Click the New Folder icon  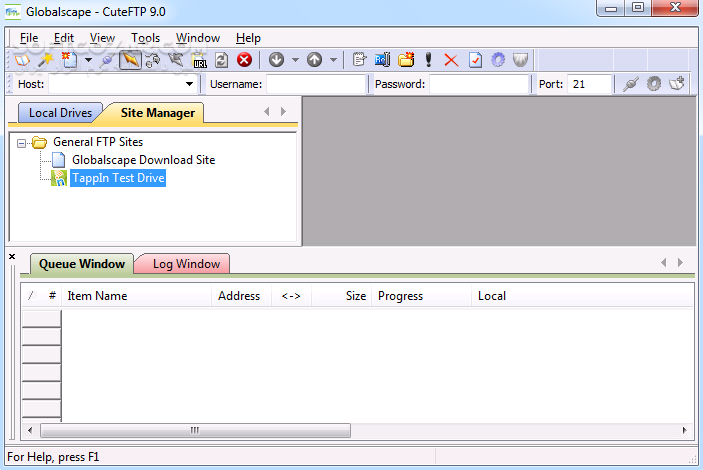[406, 60]
